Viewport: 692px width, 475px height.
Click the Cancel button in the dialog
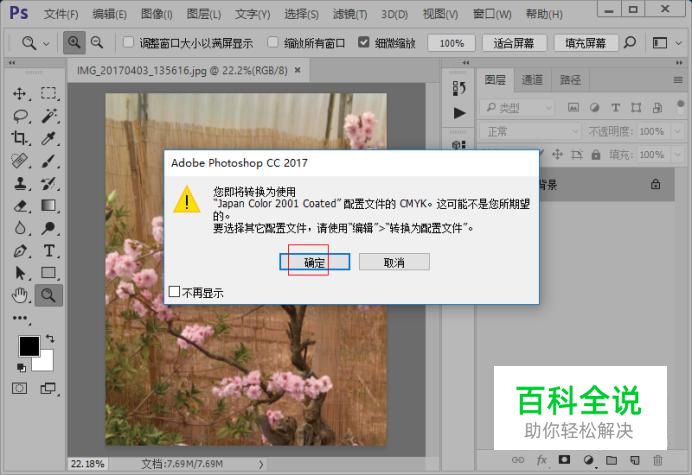394,262
